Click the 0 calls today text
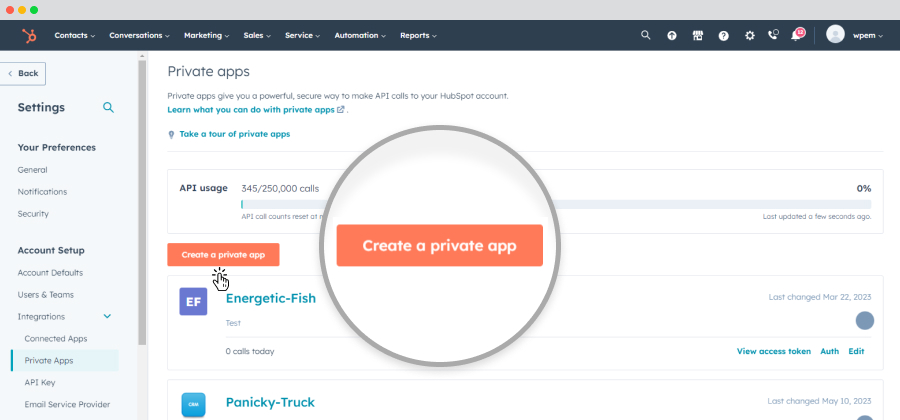 click(x=250, y=351)
